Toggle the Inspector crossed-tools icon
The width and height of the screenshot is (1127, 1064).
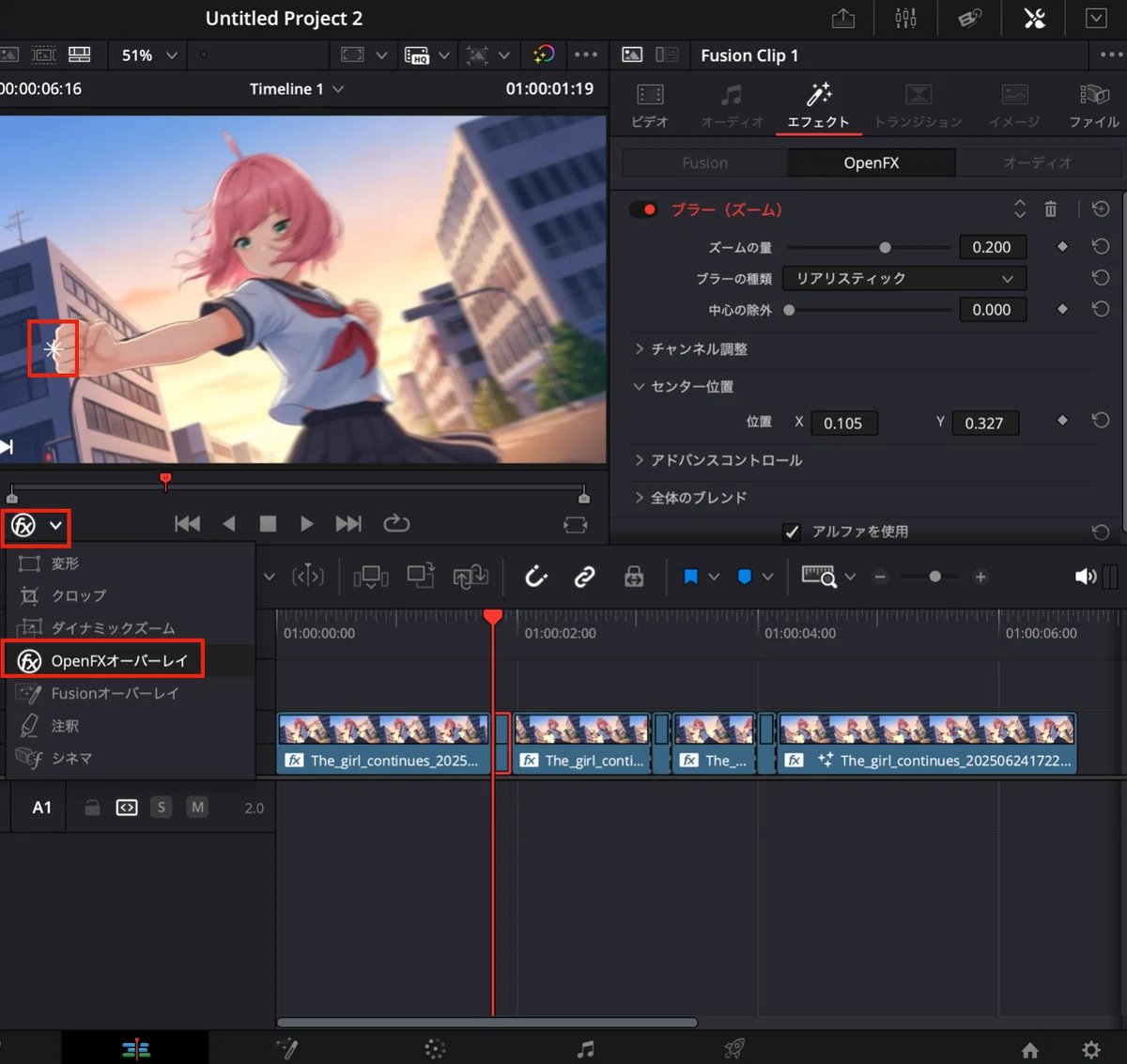1034,19
